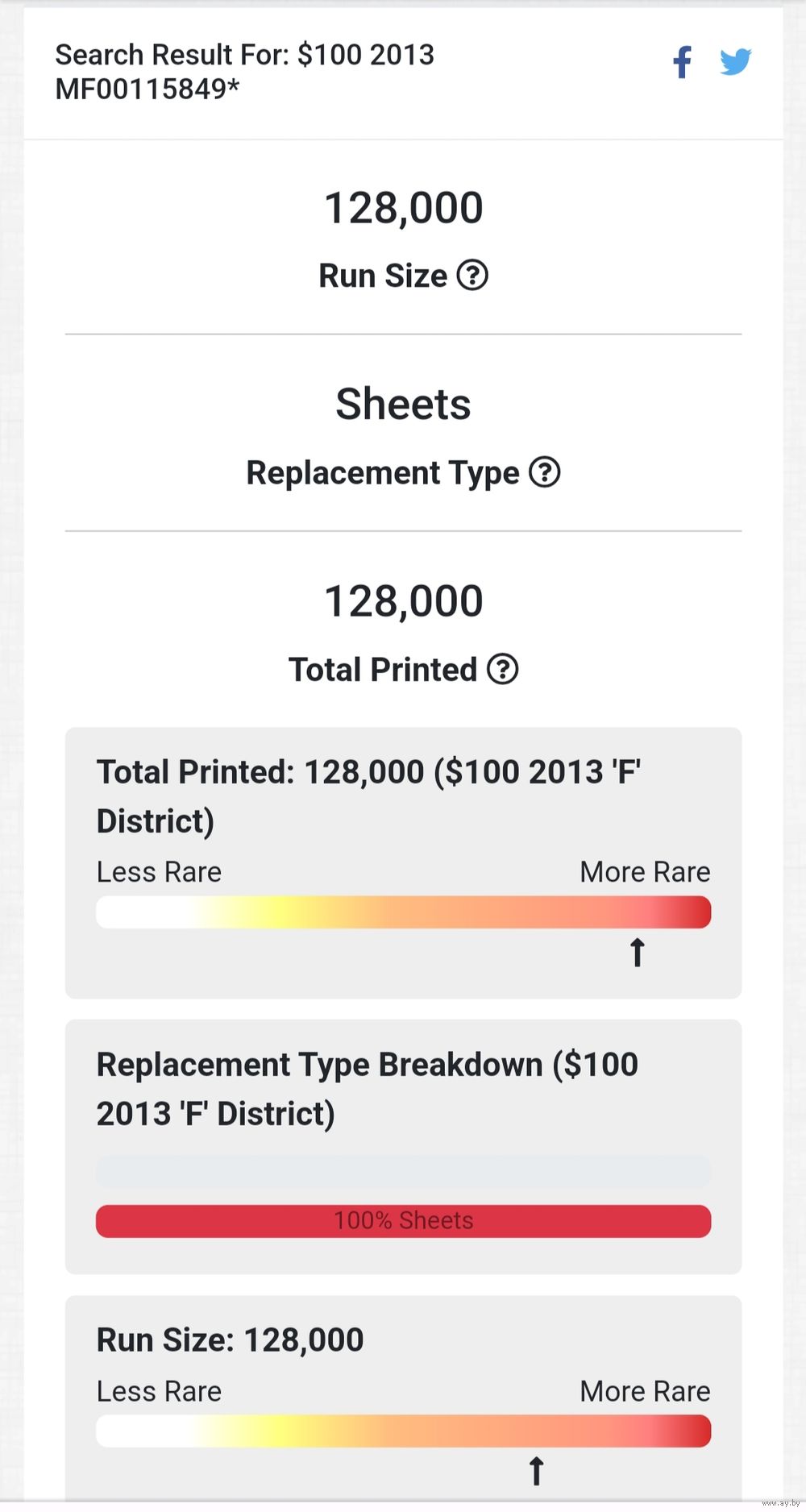The width and height of the screenshot is (806, 1512).
Task: Open the Replacement Type help question mark
Action: (x=545, y=472)
